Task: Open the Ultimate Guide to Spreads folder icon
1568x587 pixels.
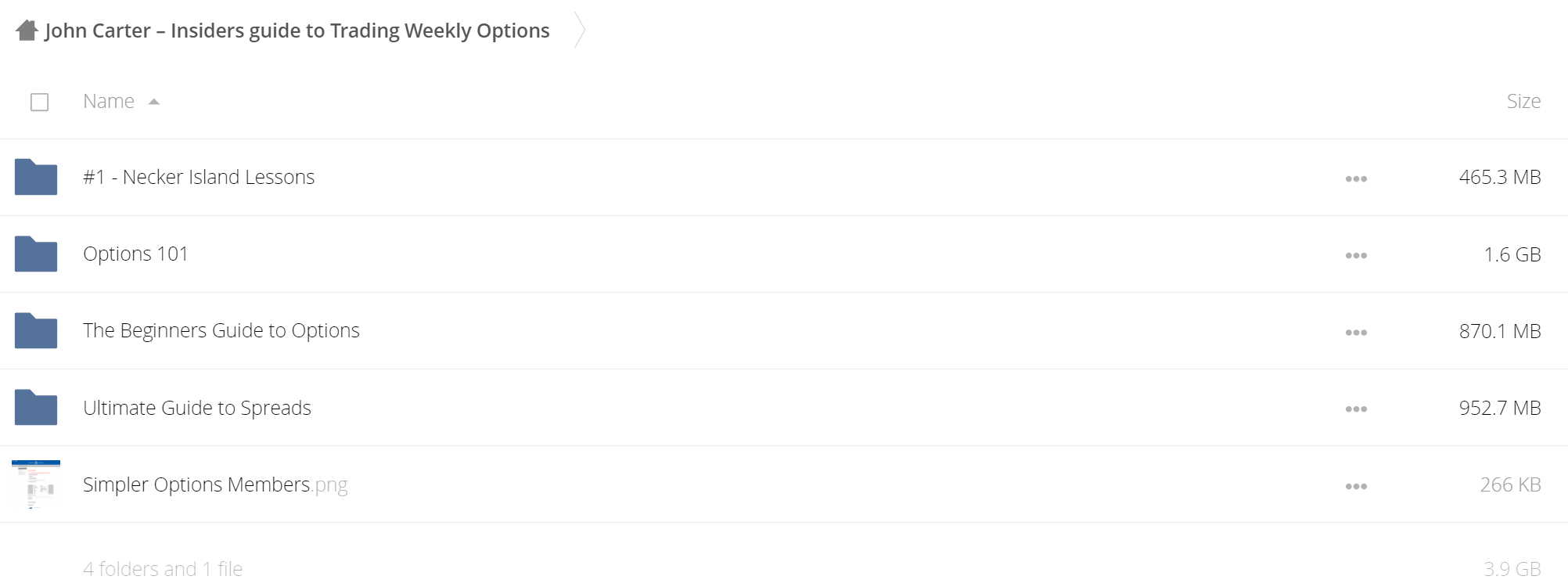Action: 36,407
